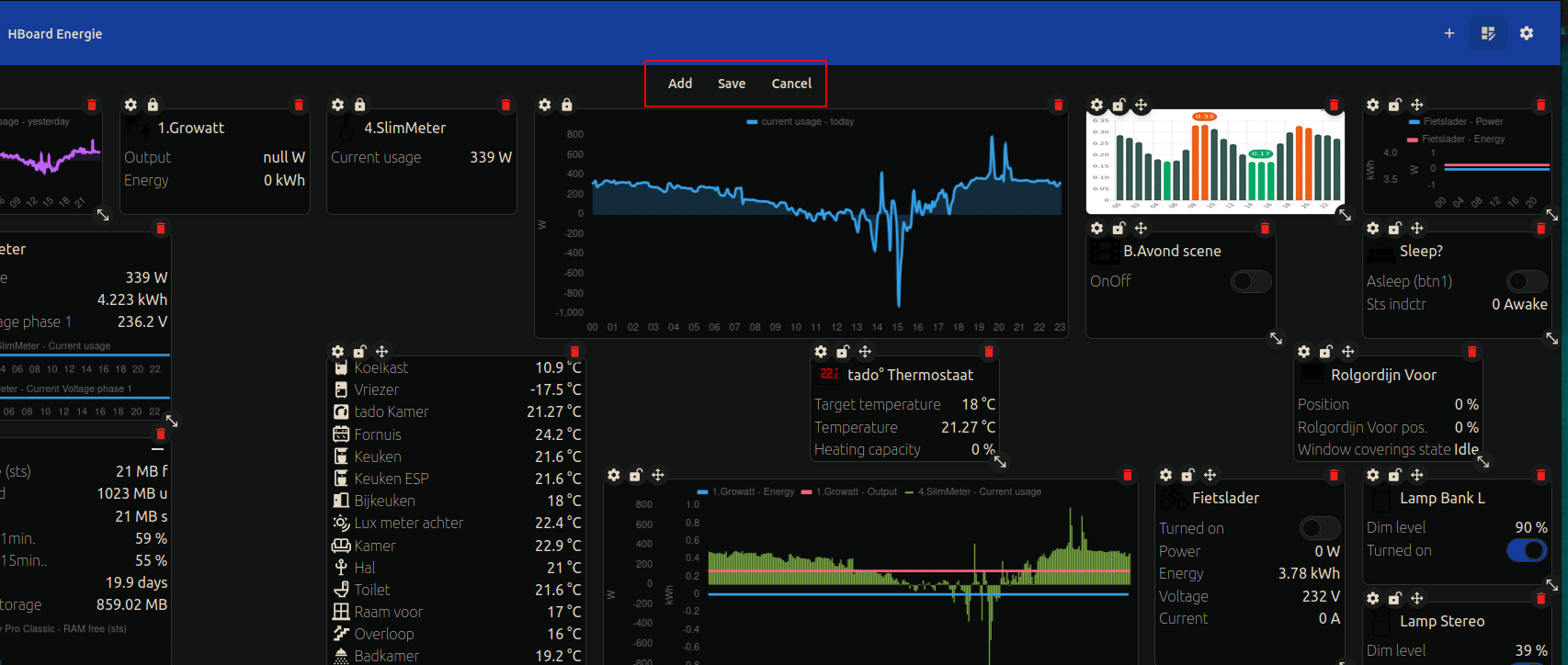The width and height of the screenshot is (1568, 665).
Task: Toggle the Fietslader - Energy legend entry
Action: point(1457,139)
